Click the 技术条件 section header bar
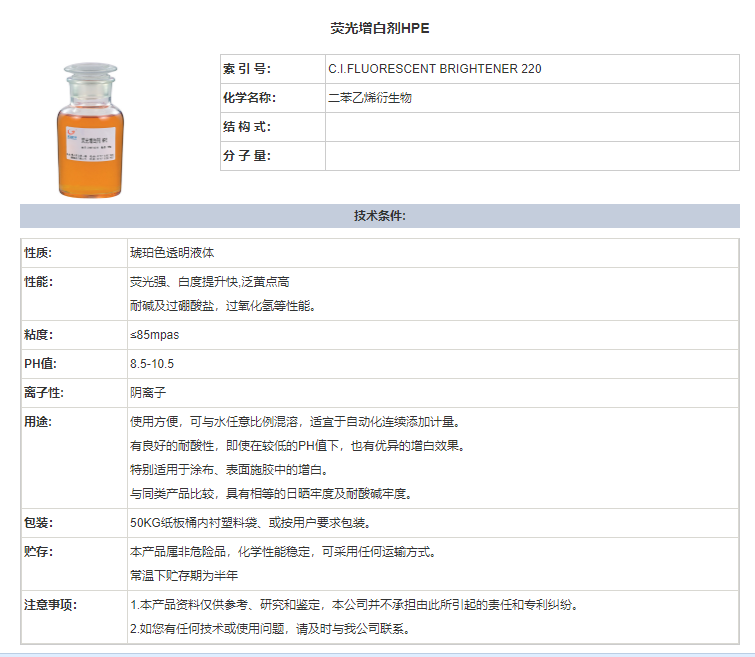This screenshot has width=755, height=657. pyautogui.click(x=379, y=216)
